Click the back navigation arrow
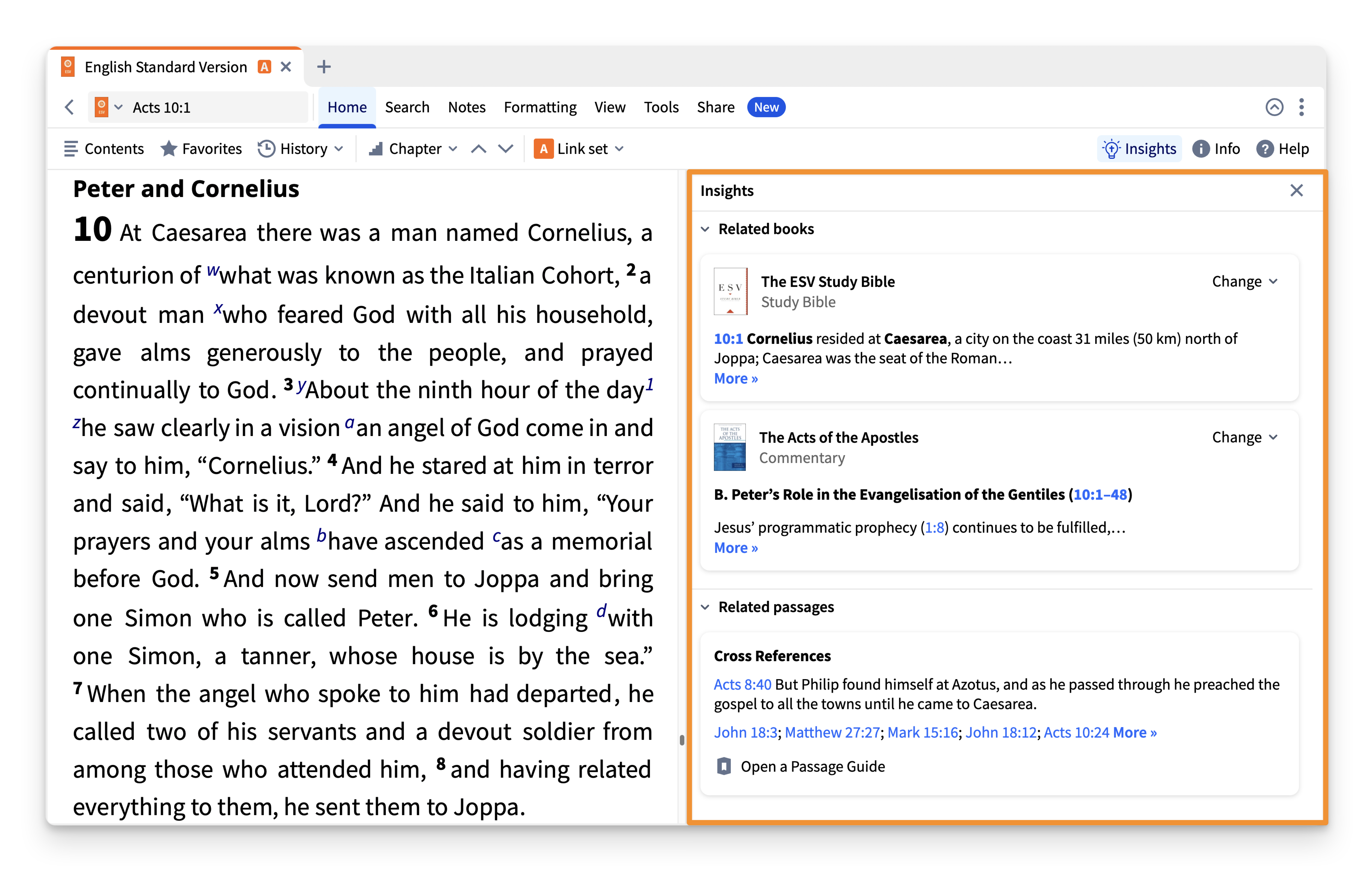The width and height of the screenshot is (1372, 871). (x=70, y=107)
